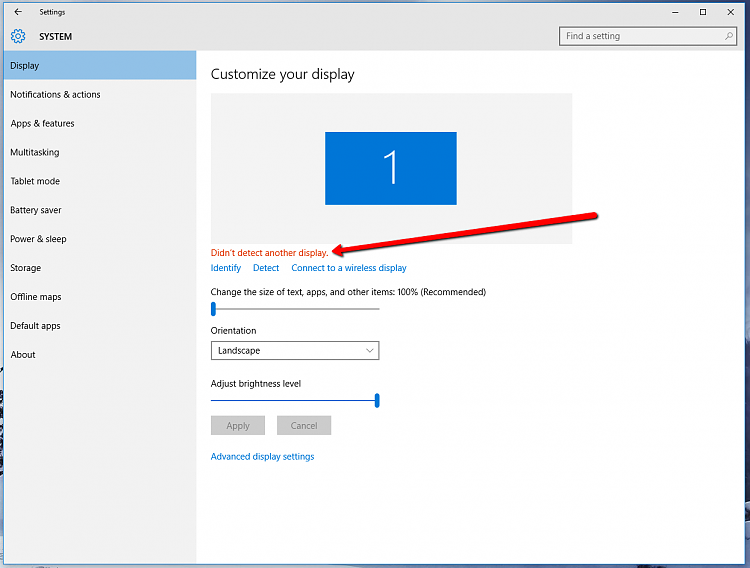
Task: Open Advanced display settings link
Action: (x=262, y=457)
